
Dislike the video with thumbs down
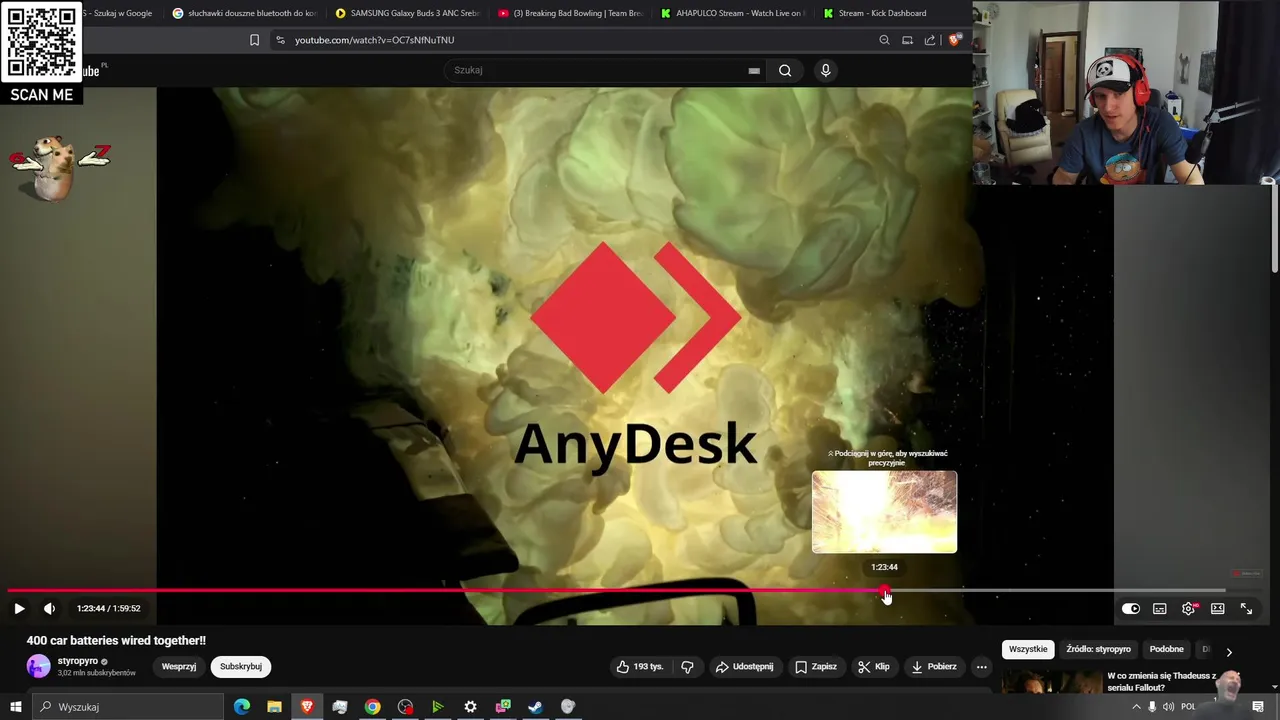pos(688,667)
